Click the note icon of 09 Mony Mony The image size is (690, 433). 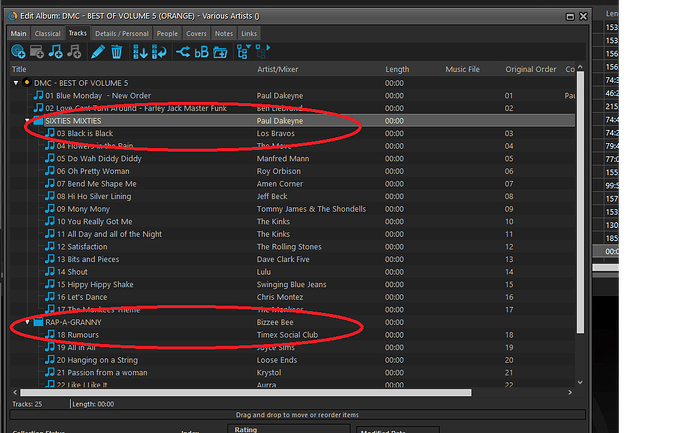(x=50, y=209)
